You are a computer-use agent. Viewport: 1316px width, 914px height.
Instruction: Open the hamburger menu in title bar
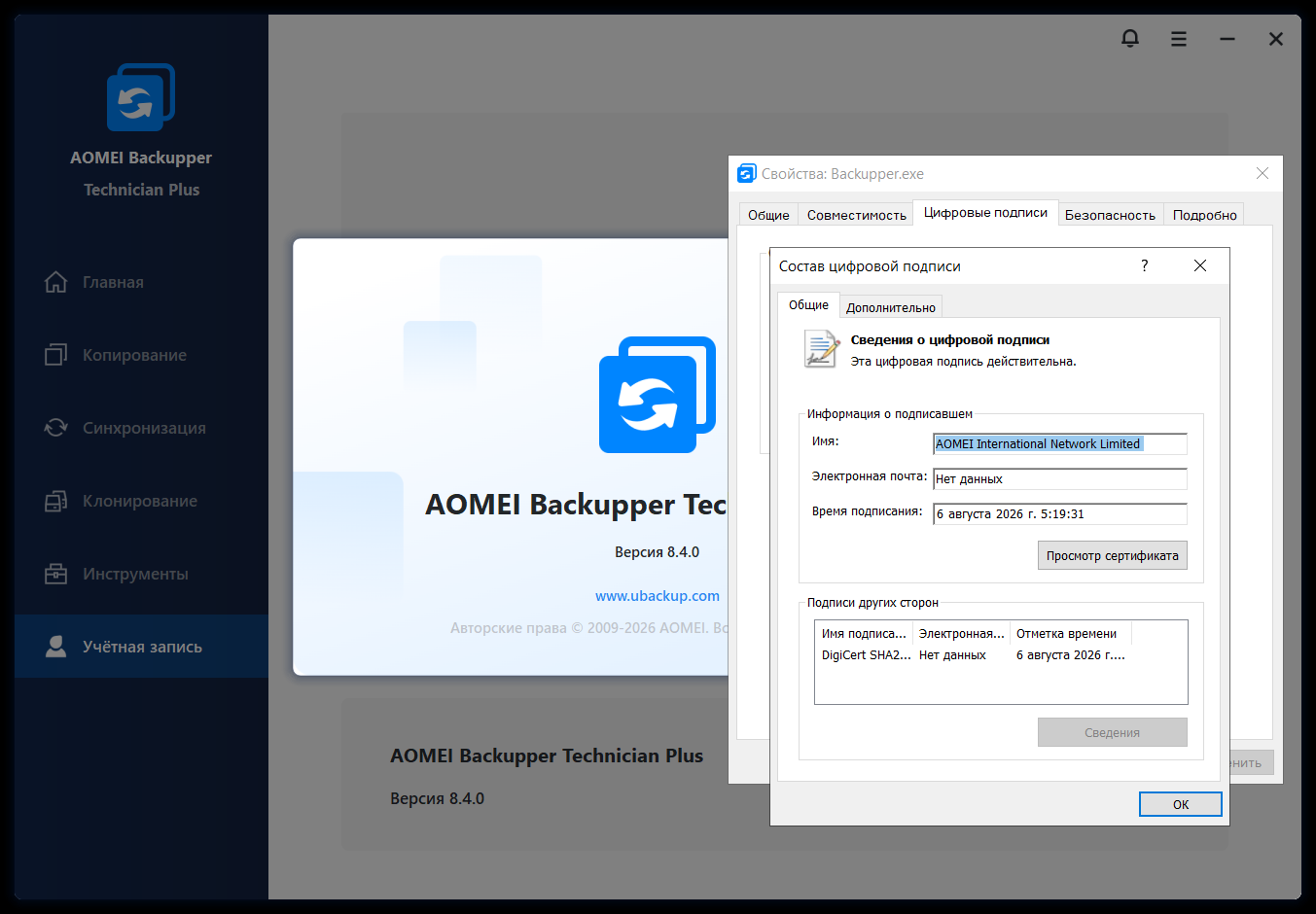pyautogui.click(x=1179, y=39)
